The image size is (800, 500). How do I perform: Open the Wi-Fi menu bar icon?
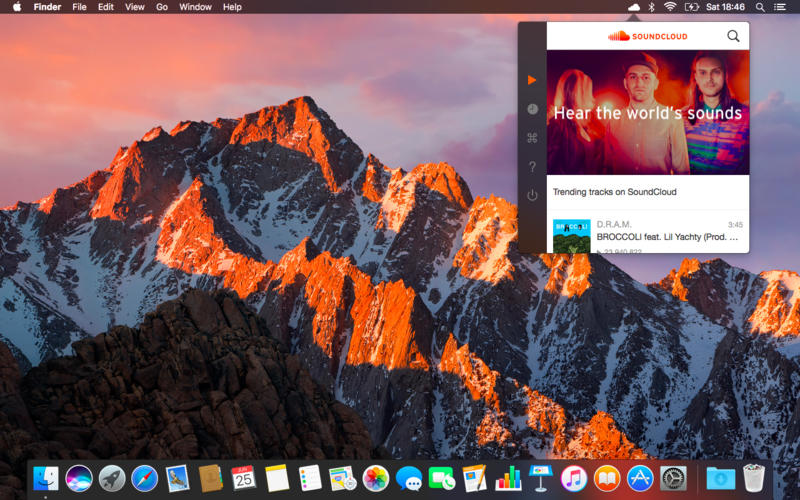pyautogui.click(x=670, y=7)
